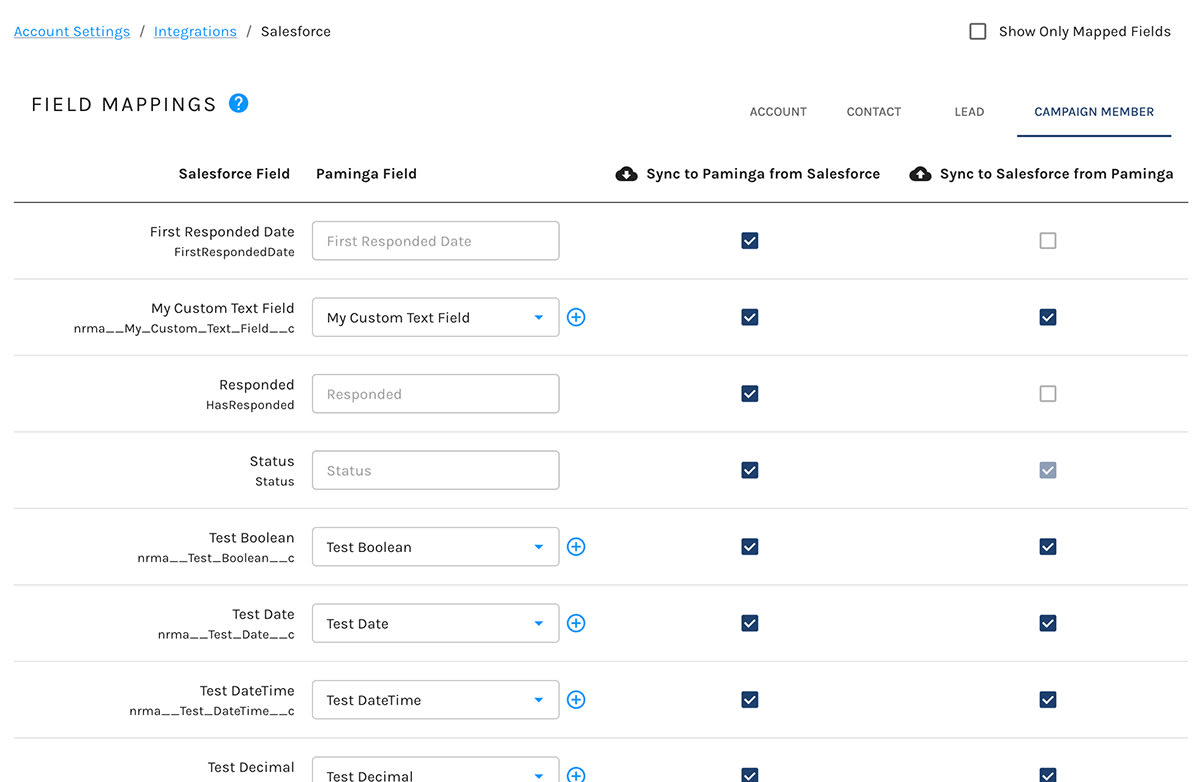Screen dimensions: 1200x782
Task: Uncheck Sync to Salesforce for Test Boolean
Action: click(1047, 546)
